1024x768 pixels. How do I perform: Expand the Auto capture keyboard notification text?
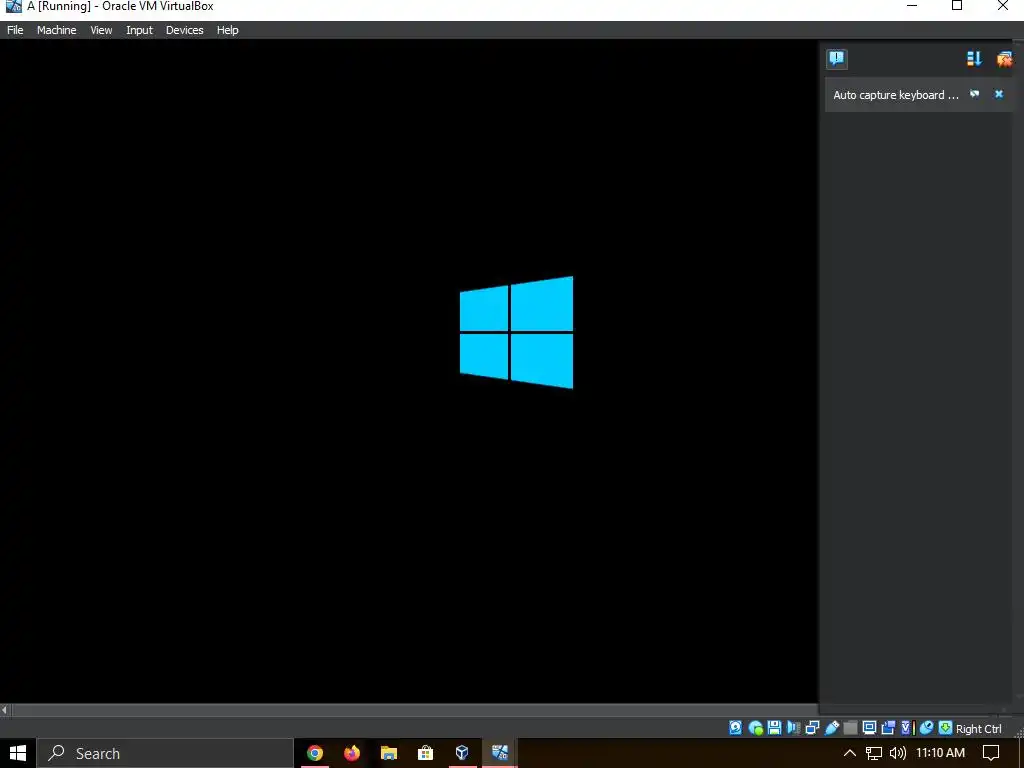point(896,95)
